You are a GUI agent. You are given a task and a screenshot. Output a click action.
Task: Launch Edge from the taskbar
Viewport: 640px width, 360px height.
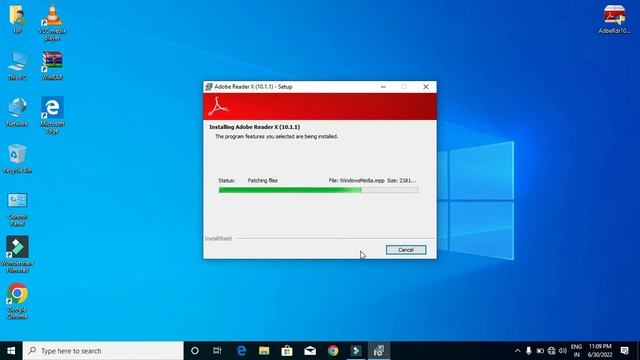point(241,351)
